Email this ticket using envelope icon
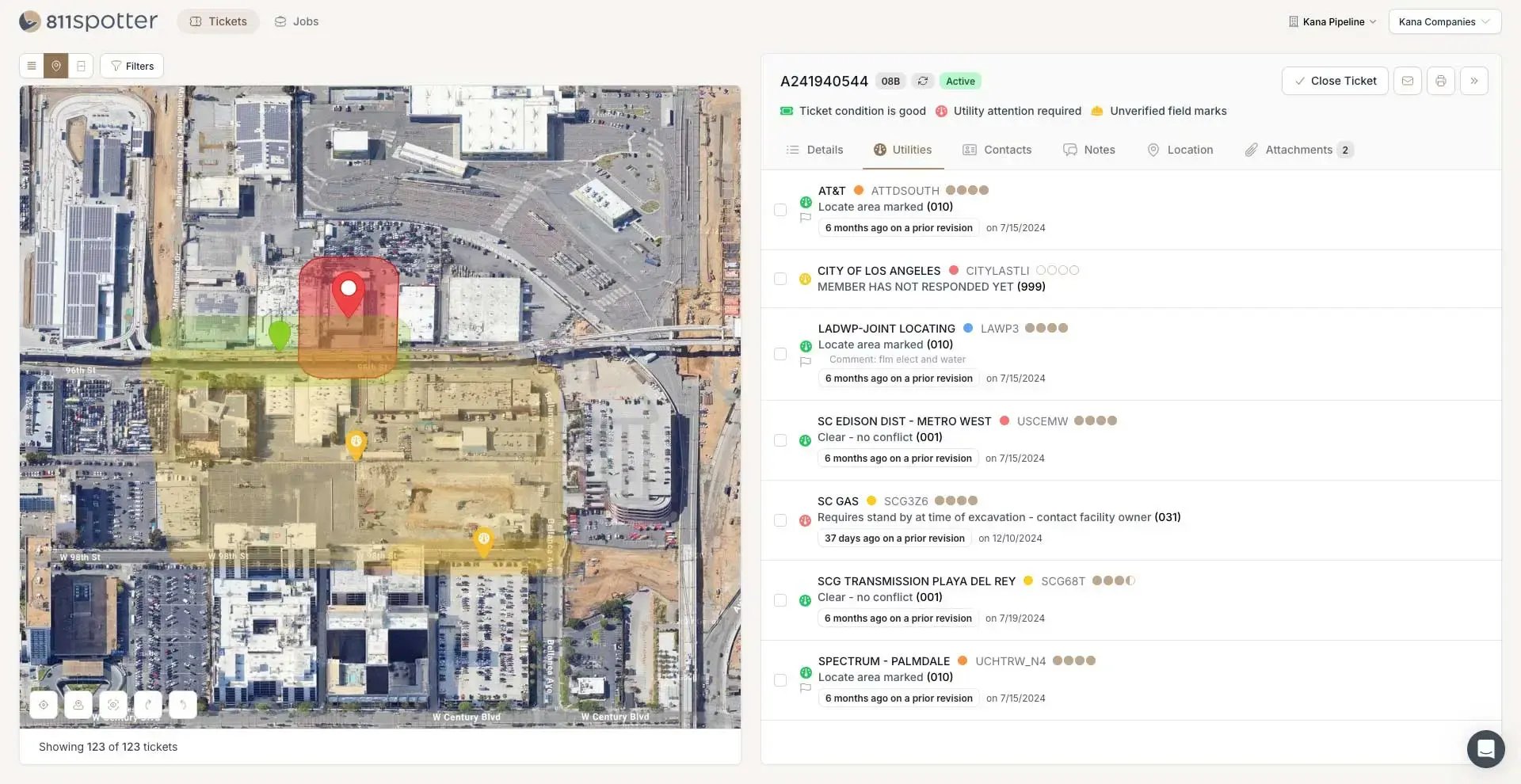This screenshot has height=784, width=1521. coord(1408,81)
